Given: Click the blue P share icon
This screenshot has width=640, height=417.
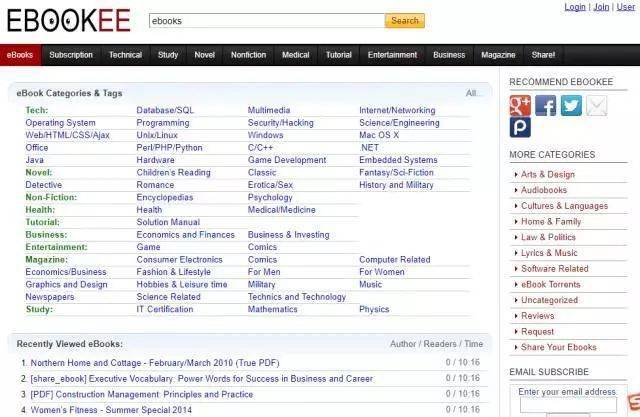Looking at the screenshot, I should coord(520,127).
